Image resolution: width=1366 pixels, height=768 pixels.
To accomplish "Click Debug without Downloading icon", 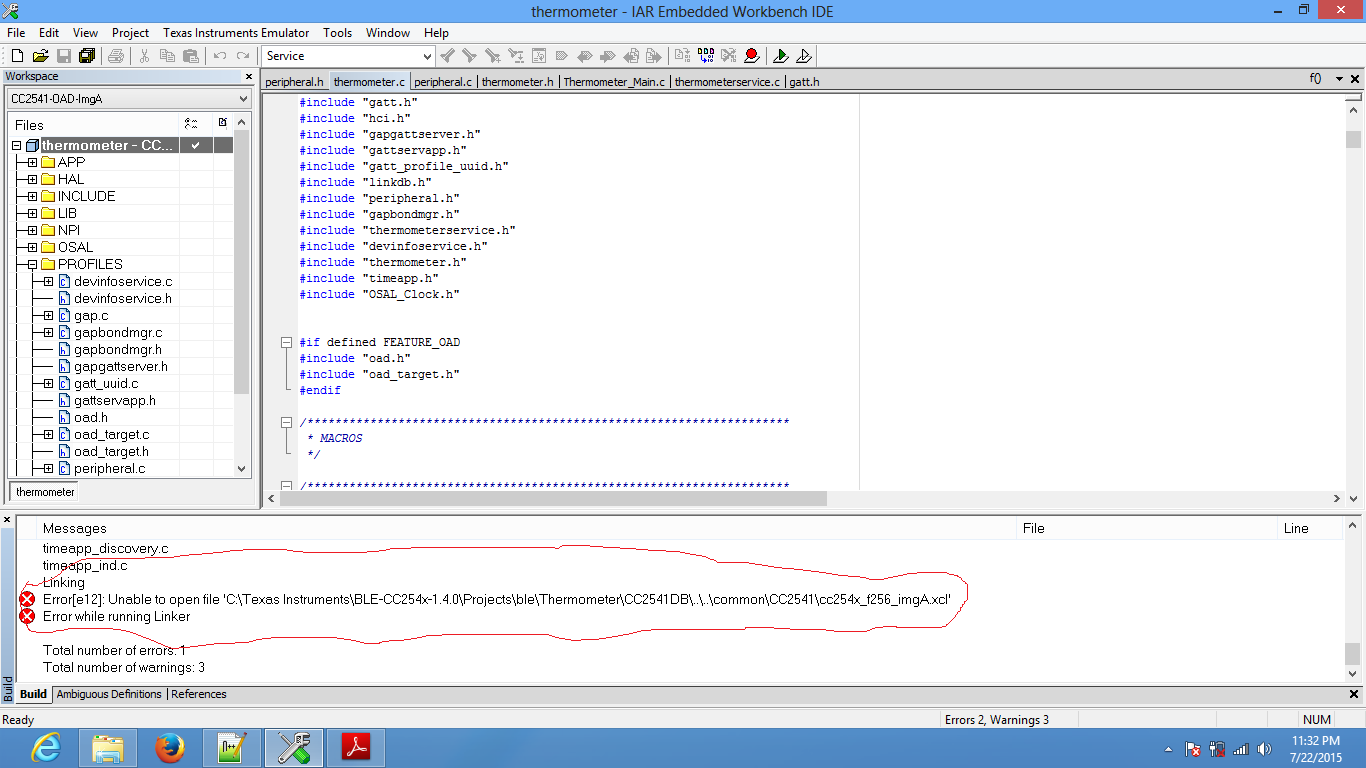I will click(x=804, y=56).
